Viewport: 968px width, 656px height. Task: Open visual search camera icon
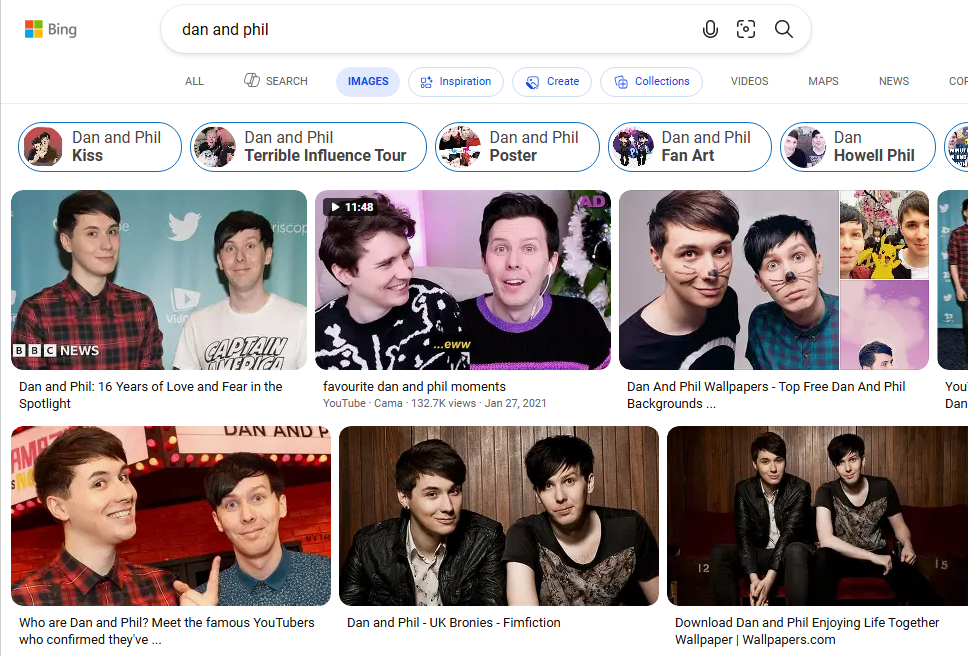[x=746, y=29]
